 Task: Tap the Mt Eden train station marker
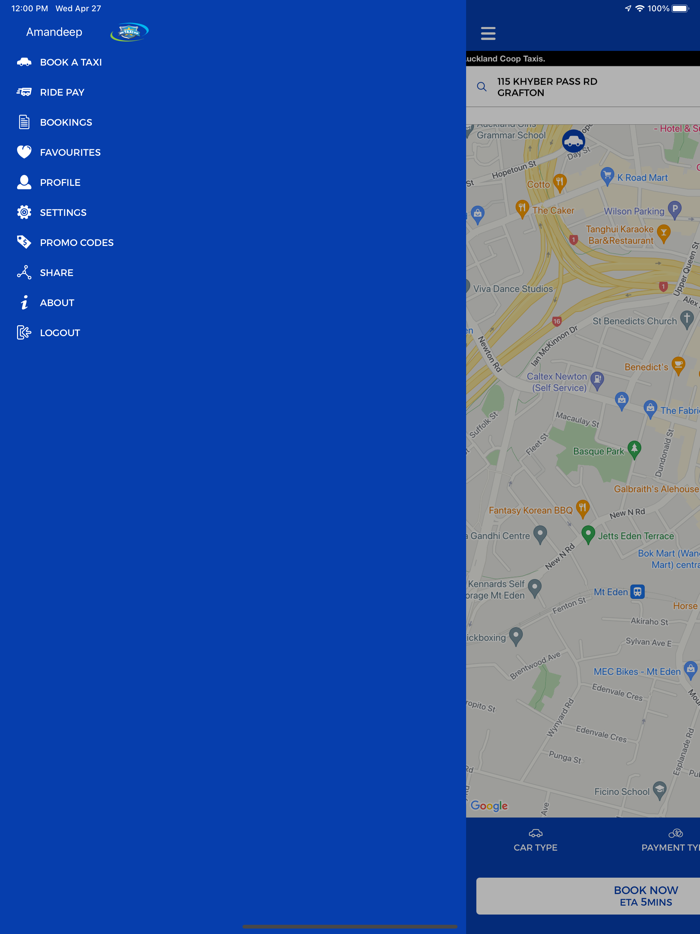(x=637, y=591)
